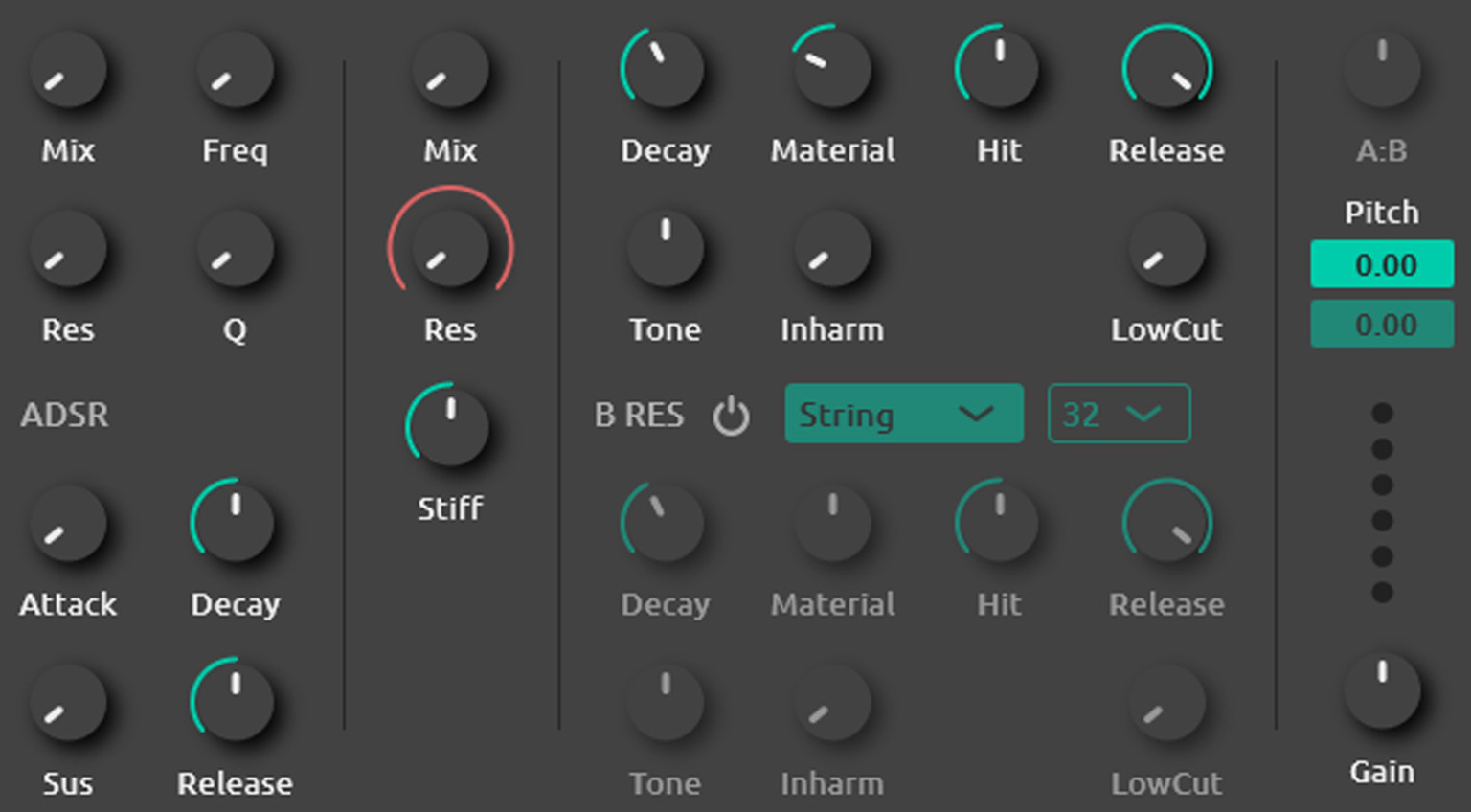
Task: Open the String resonator type dropdown
Action: click(x=903, y=414)
